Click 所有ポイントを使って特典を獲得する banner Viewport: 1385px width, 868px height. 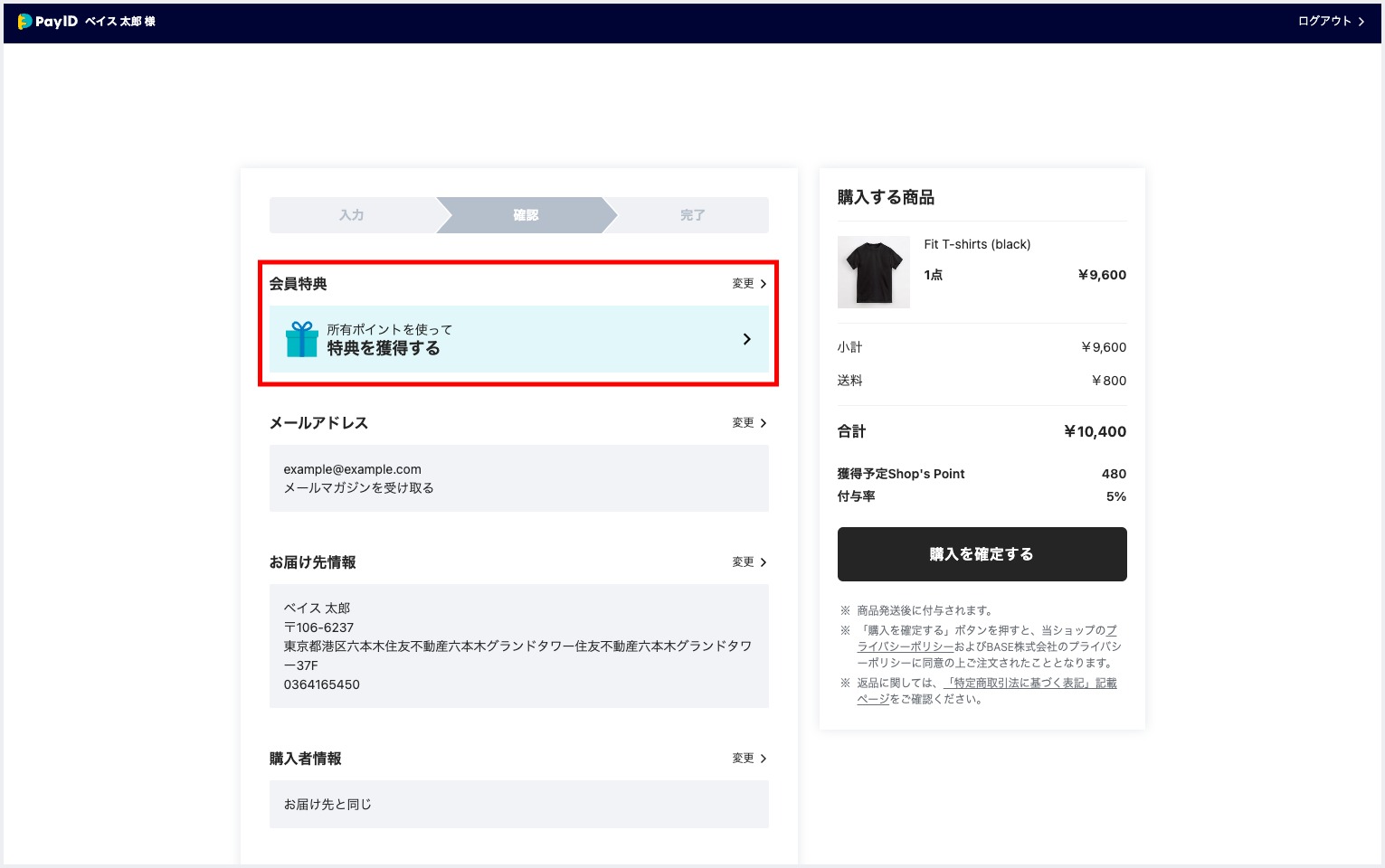519,339
